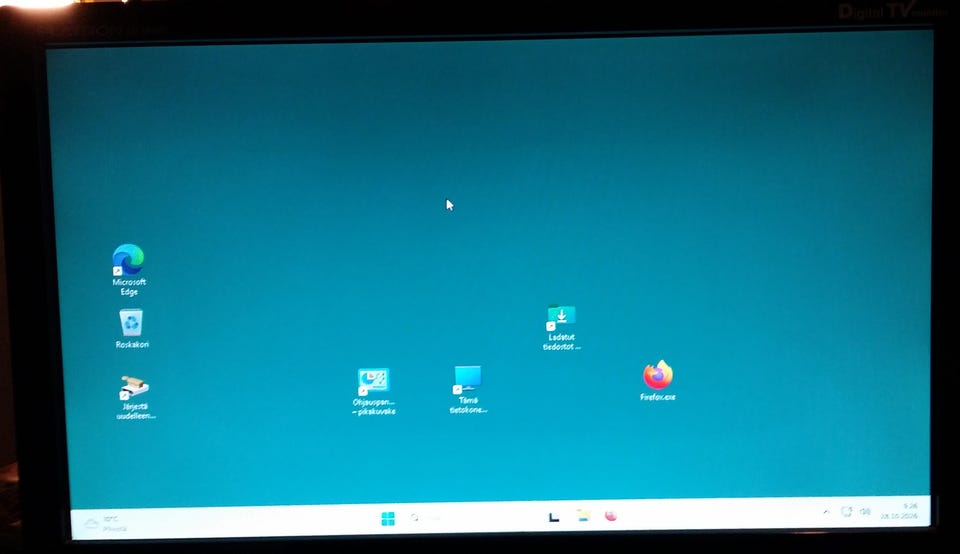Viewport: 960px width, 554px height.
Task: Open File Explorer from the taskbar
Action: coord(583,516)
